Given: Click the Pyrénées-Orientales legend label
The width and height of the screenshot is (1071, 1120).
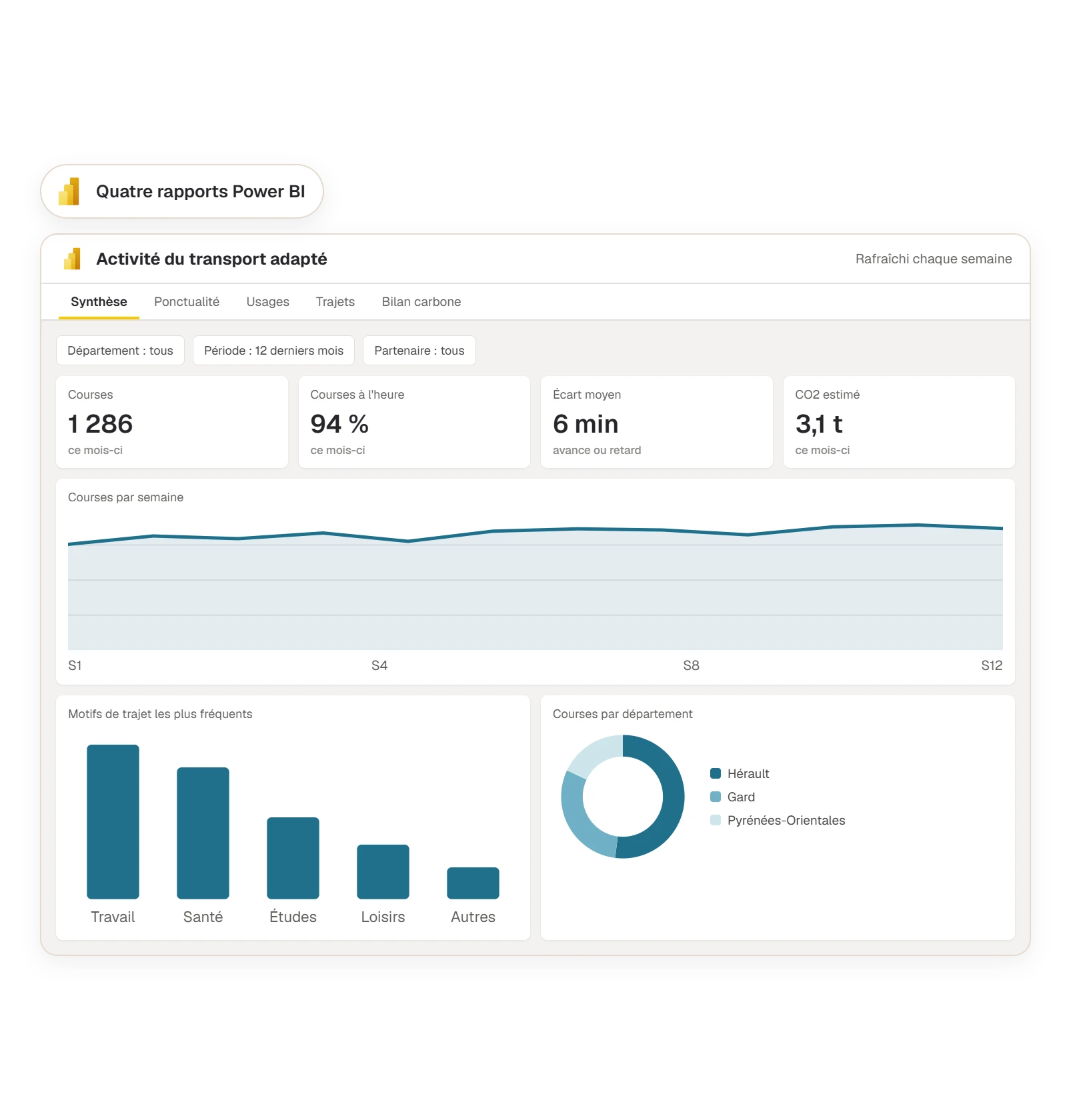Looking at the screenshot, I should (x=786, y=820).
